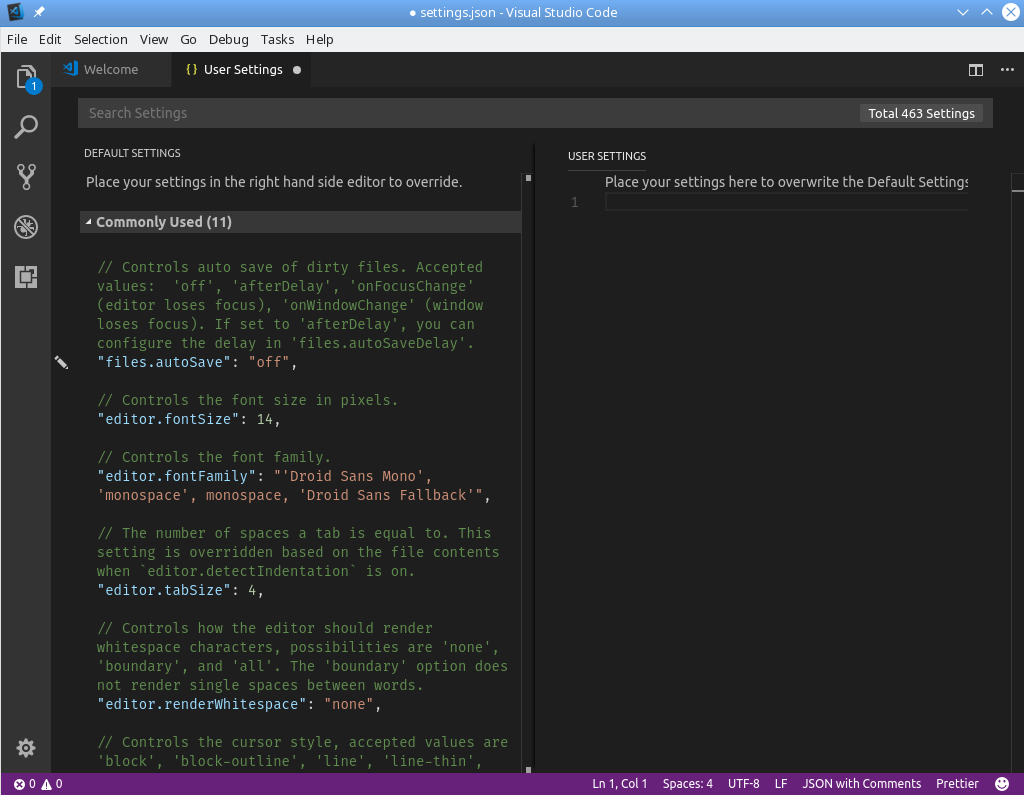Open the Search view icon
Viewport: 1024px width, 795px height.
[26, 127]
